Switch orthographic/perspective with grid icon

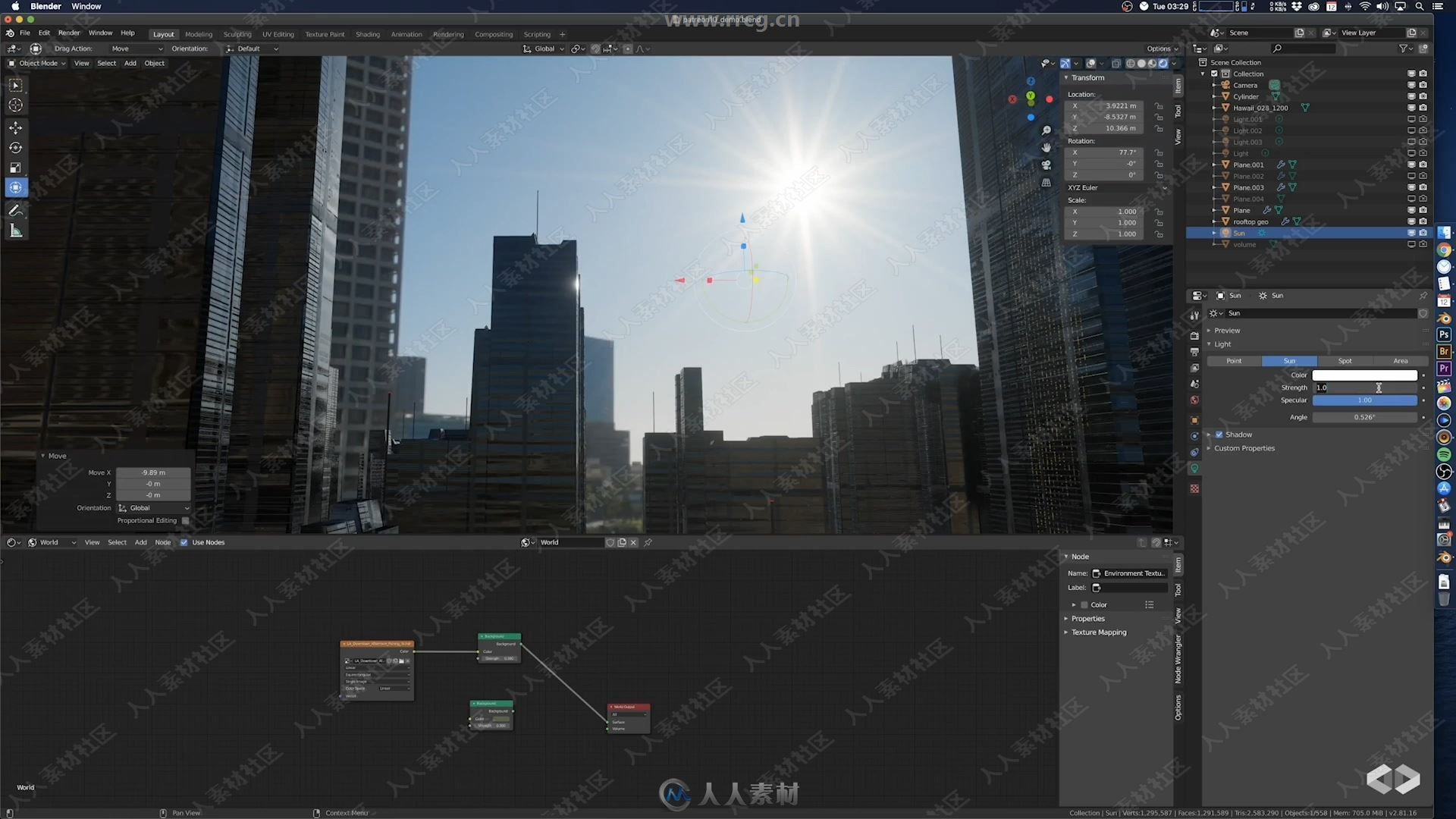pos(1046,183)
